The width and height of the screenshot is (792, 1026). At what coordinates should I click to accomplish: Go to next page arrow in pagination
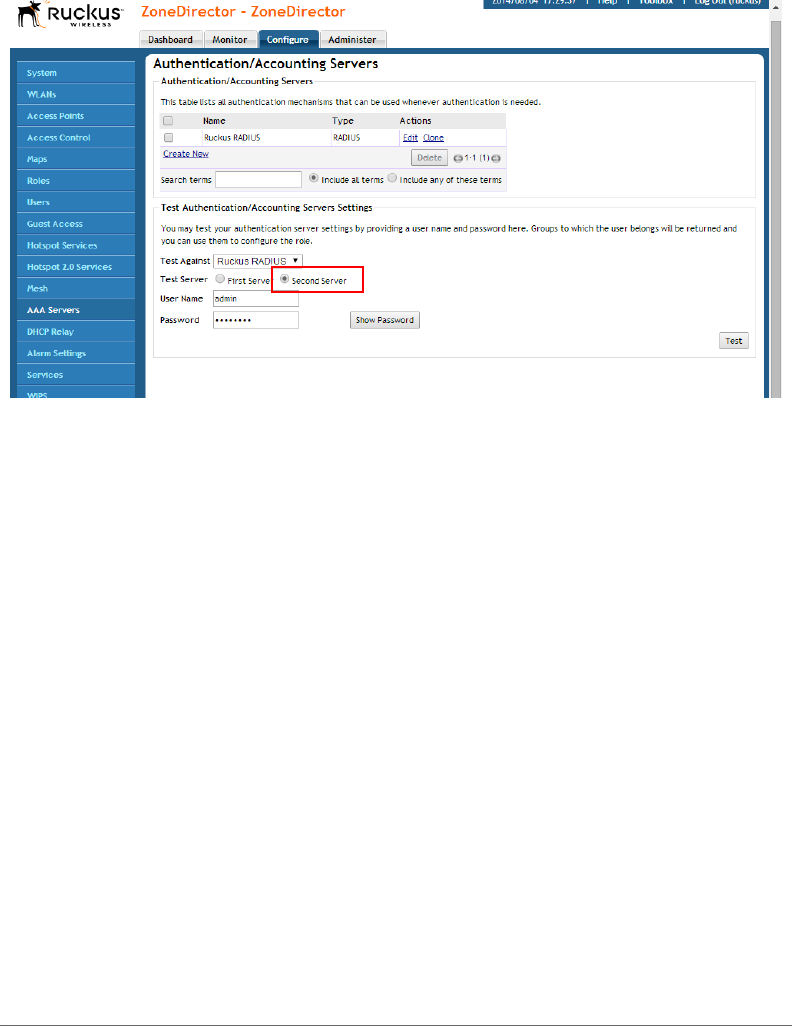496,158
